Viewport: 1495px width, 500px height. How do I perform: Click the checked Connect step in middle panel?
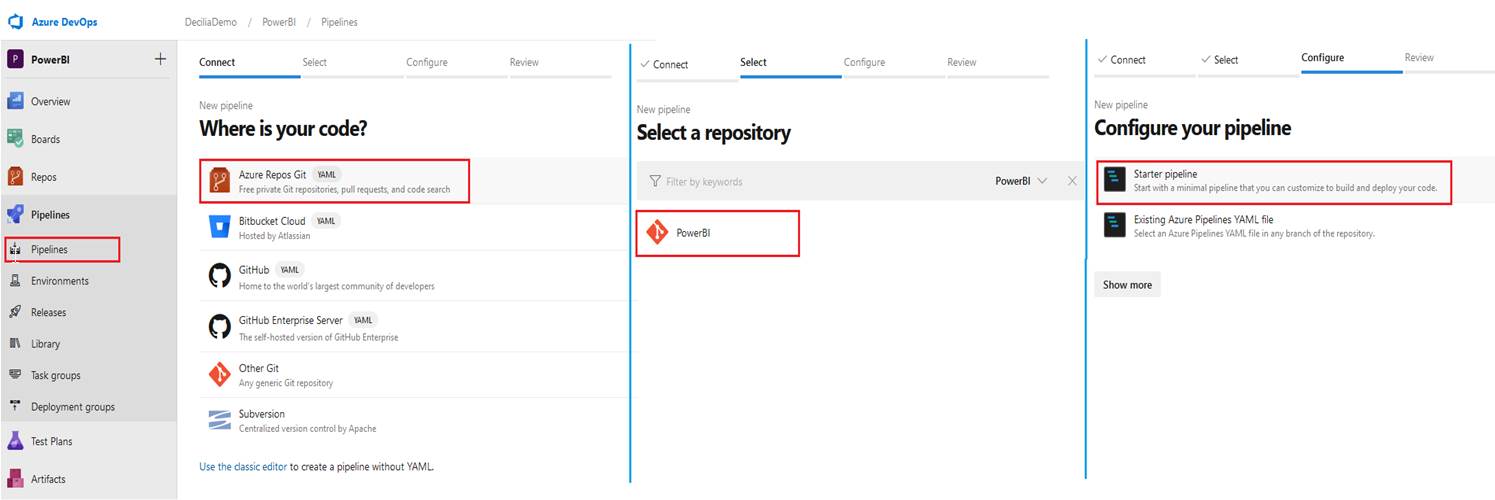click(x=664, y=64)
